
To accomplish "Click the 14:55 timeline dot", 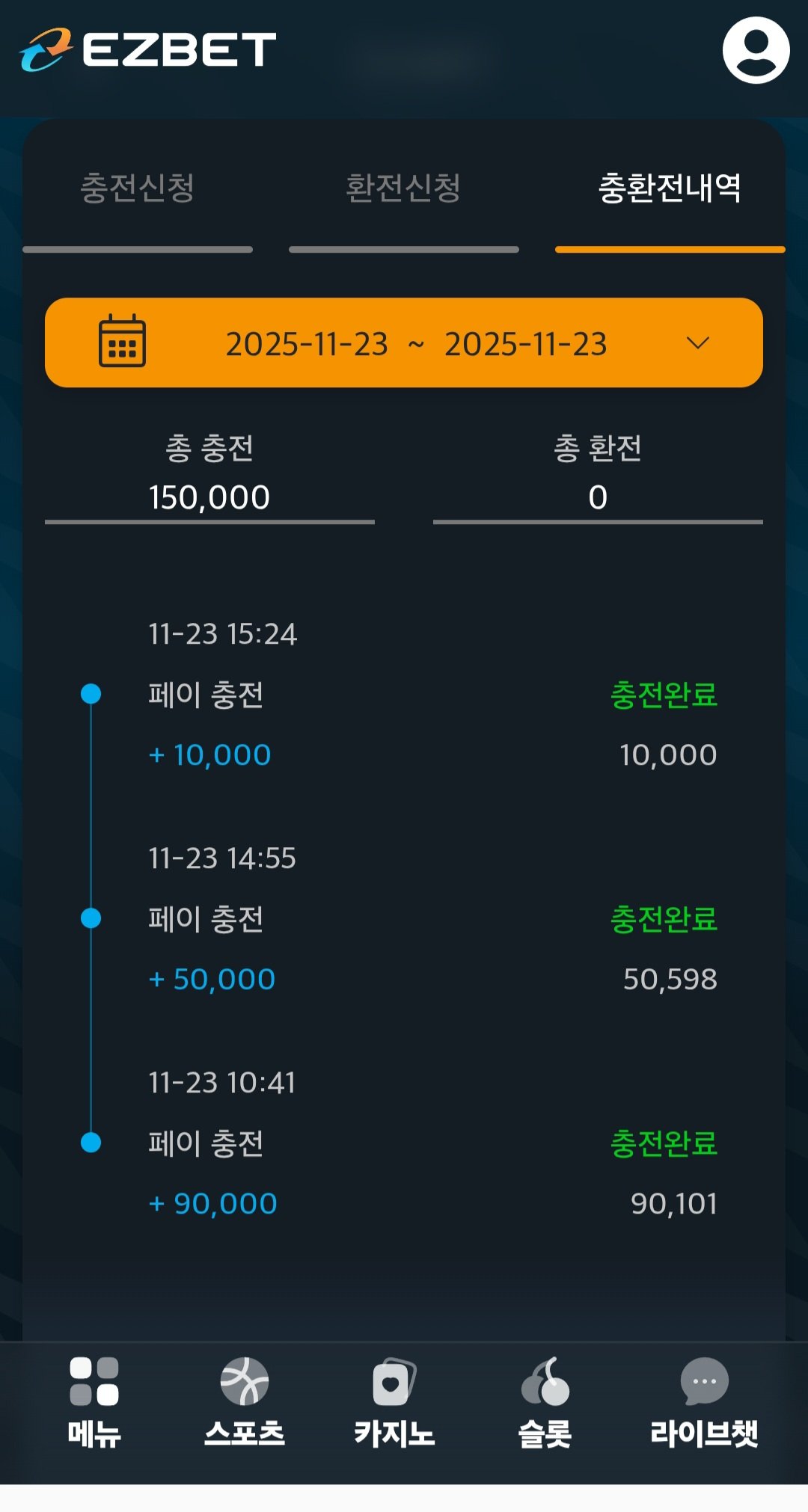I will click(91, 918).
